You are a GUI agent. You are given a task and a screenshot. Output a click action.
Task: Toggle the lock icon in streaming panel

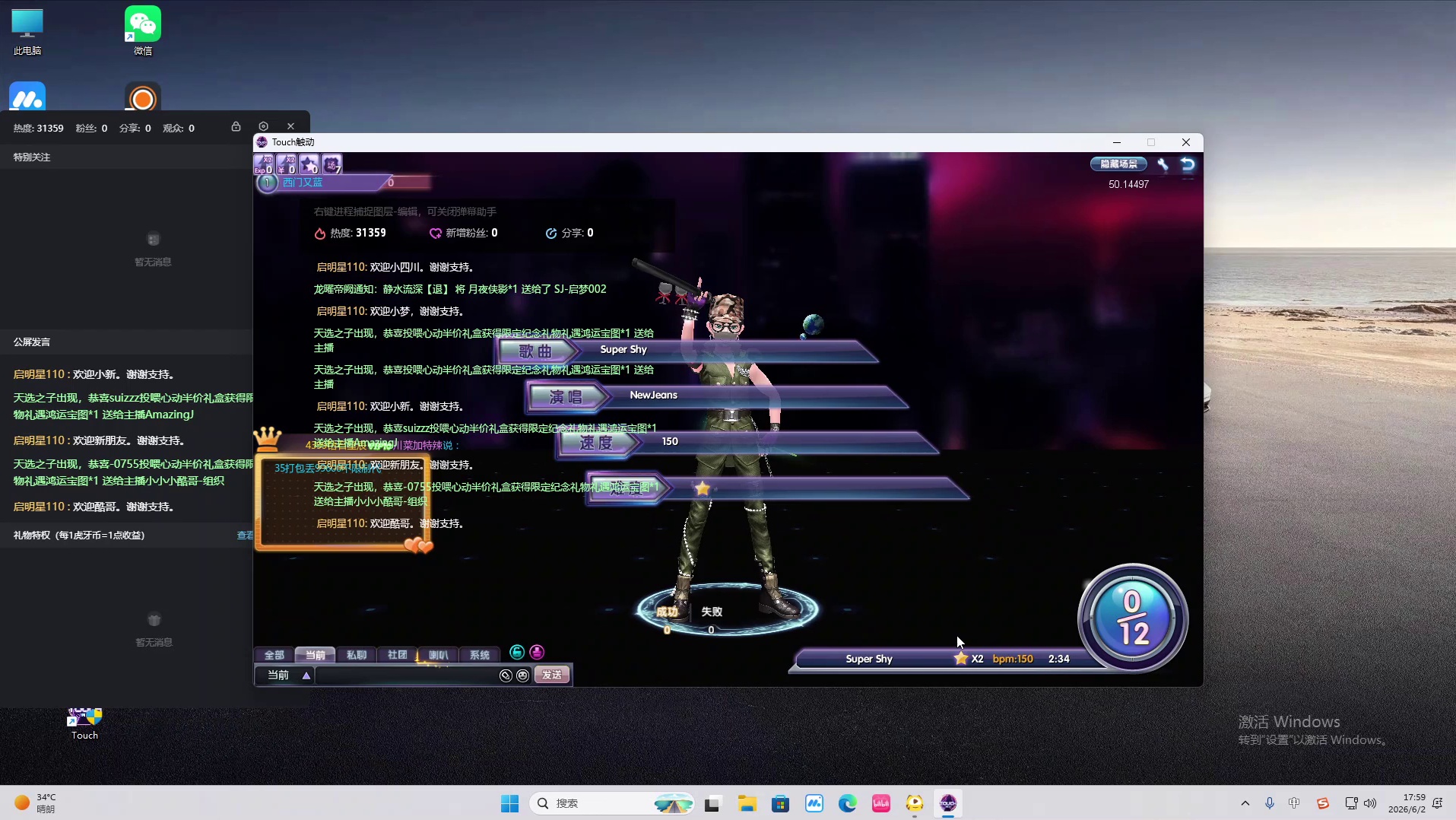[236, 126]
